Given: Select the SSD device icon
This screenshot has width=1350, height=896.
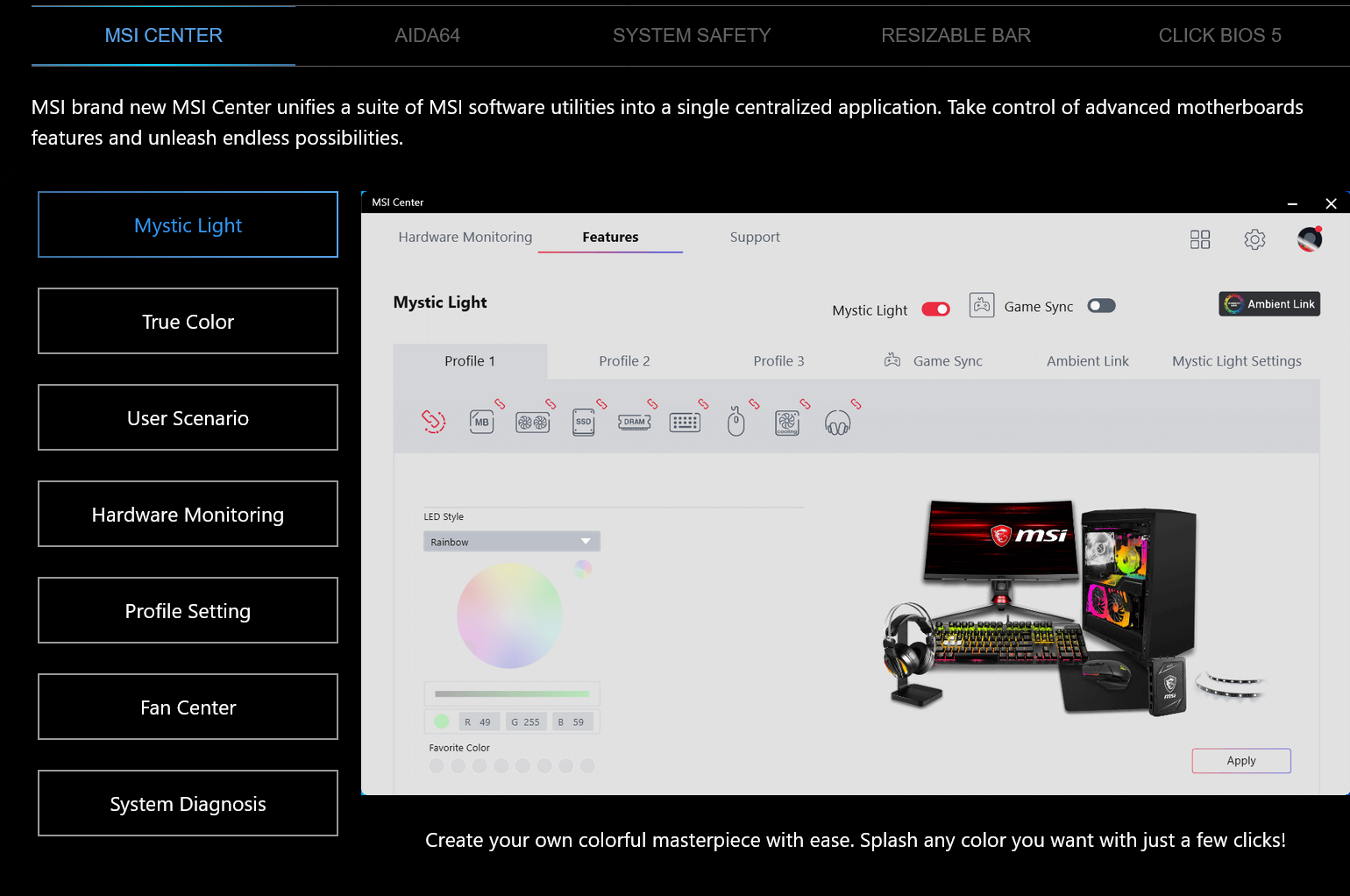Looking at the screenshot, I should pos(583,422).
